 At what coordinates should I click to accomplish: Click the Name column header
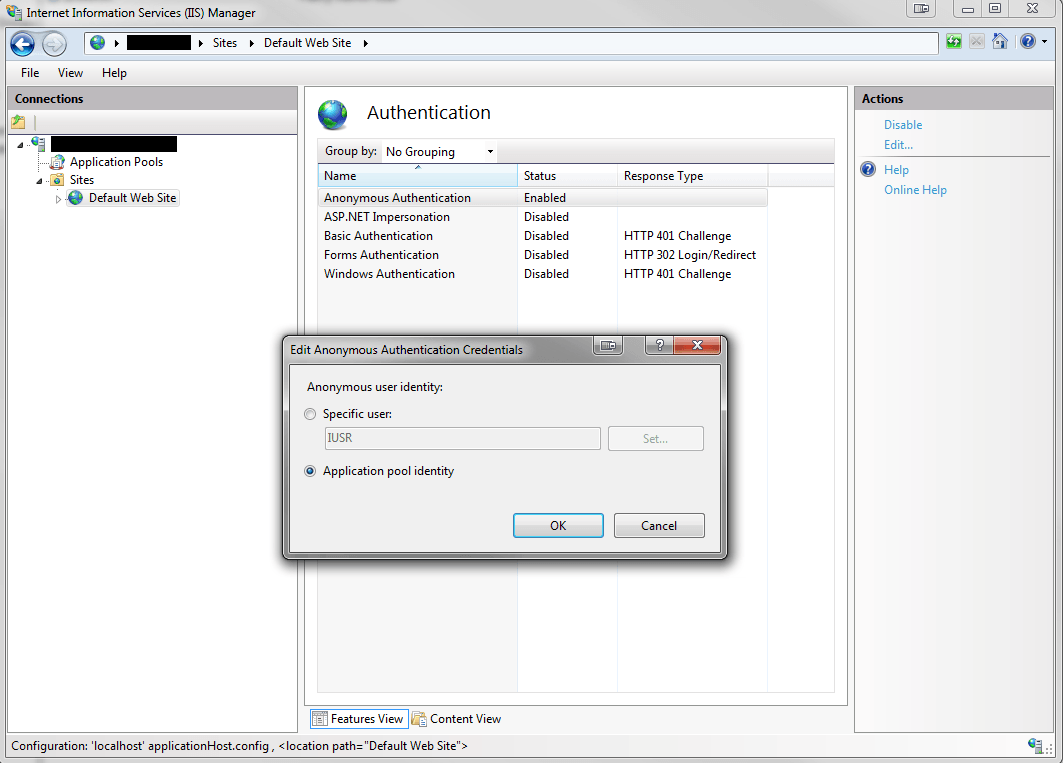pos(417,176)
